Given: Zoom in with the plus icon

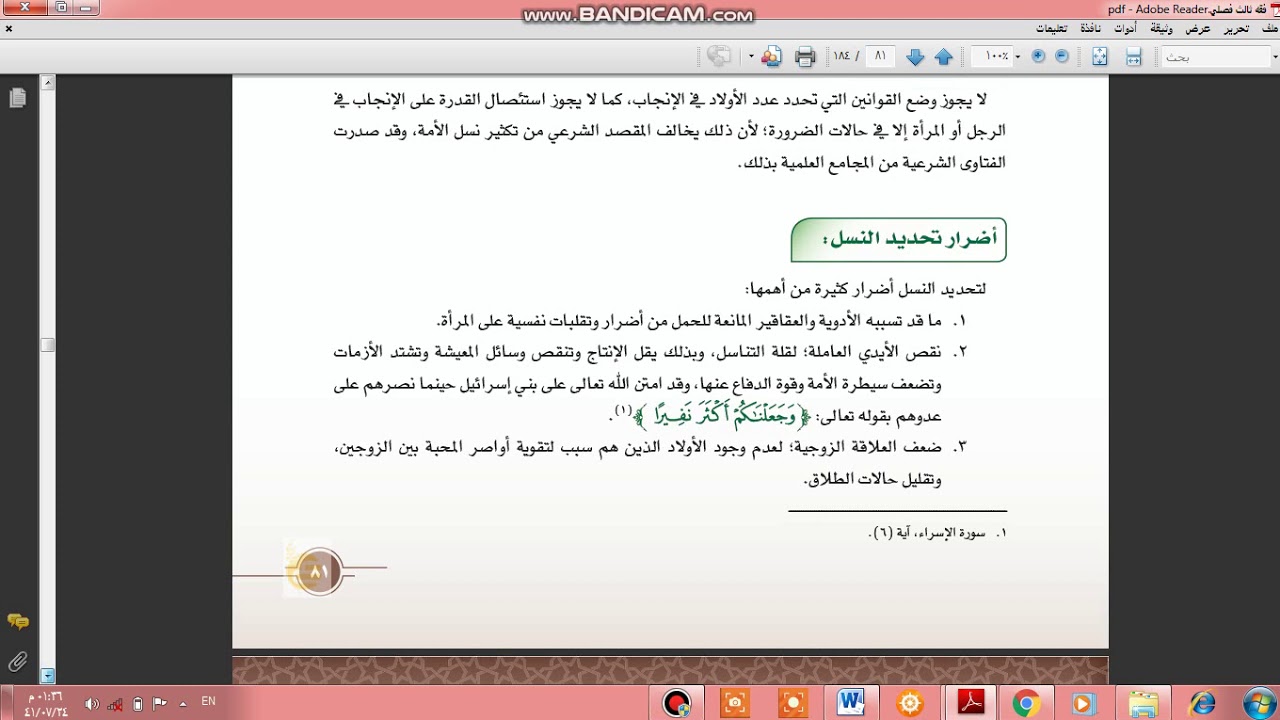Looking at the screenshot, I should (1038, 56).
